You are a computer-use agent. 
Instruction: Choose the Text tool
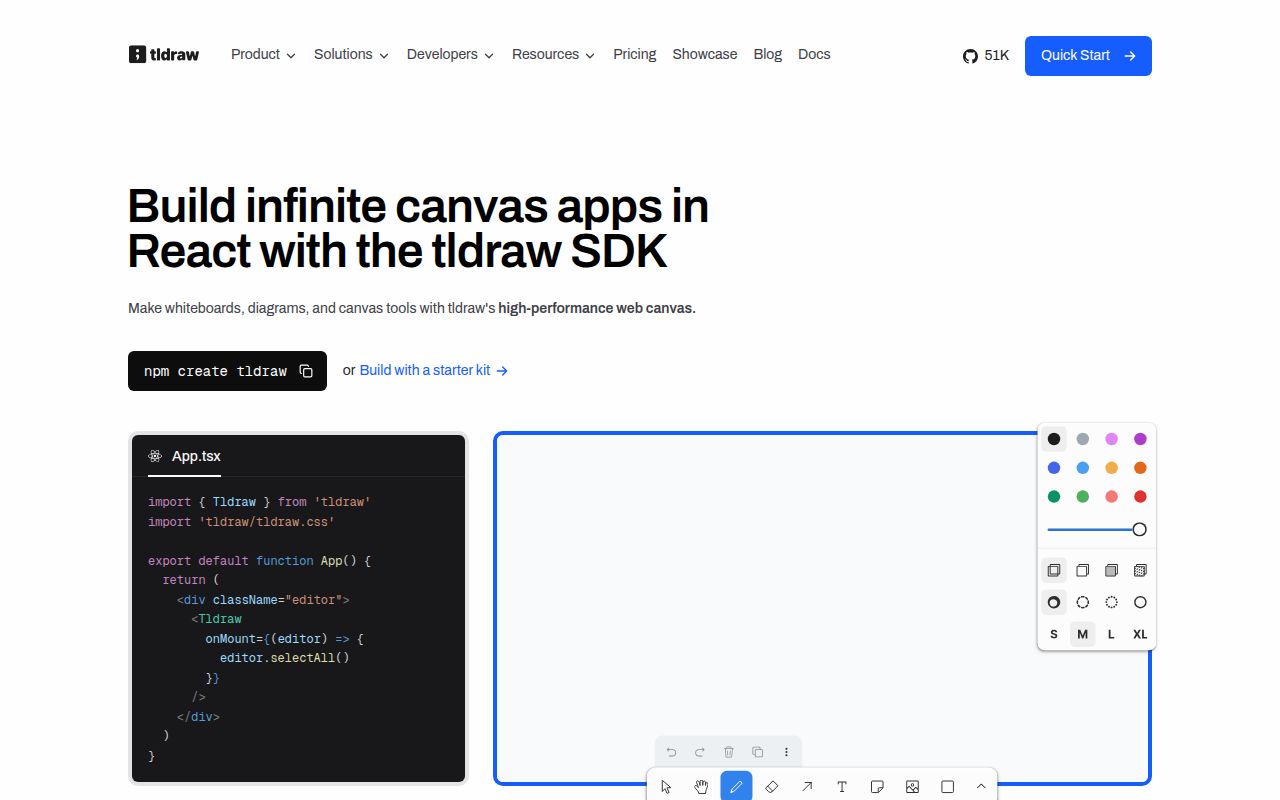pyautogui.click(x=842, y=787)
